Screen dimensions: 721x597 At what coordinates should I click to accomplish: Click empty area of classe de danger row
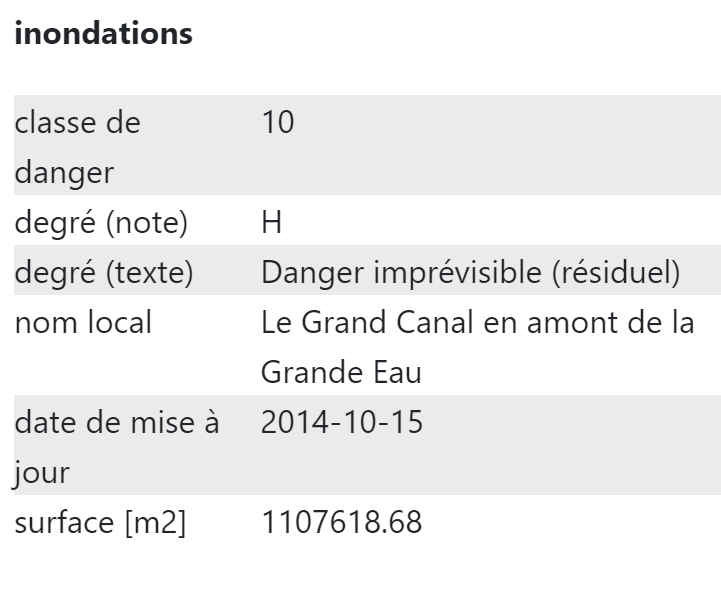tap(506, 145)
